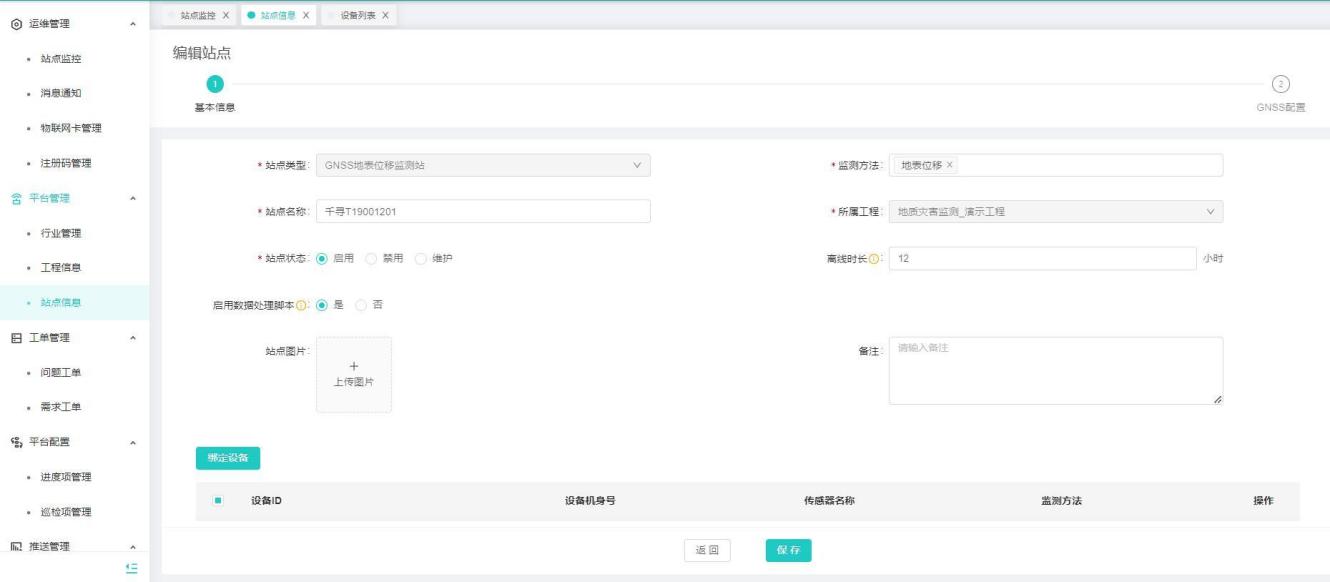
Task: Remove the 地表位移 tag from 监测方法
Action: click(950, 166)
